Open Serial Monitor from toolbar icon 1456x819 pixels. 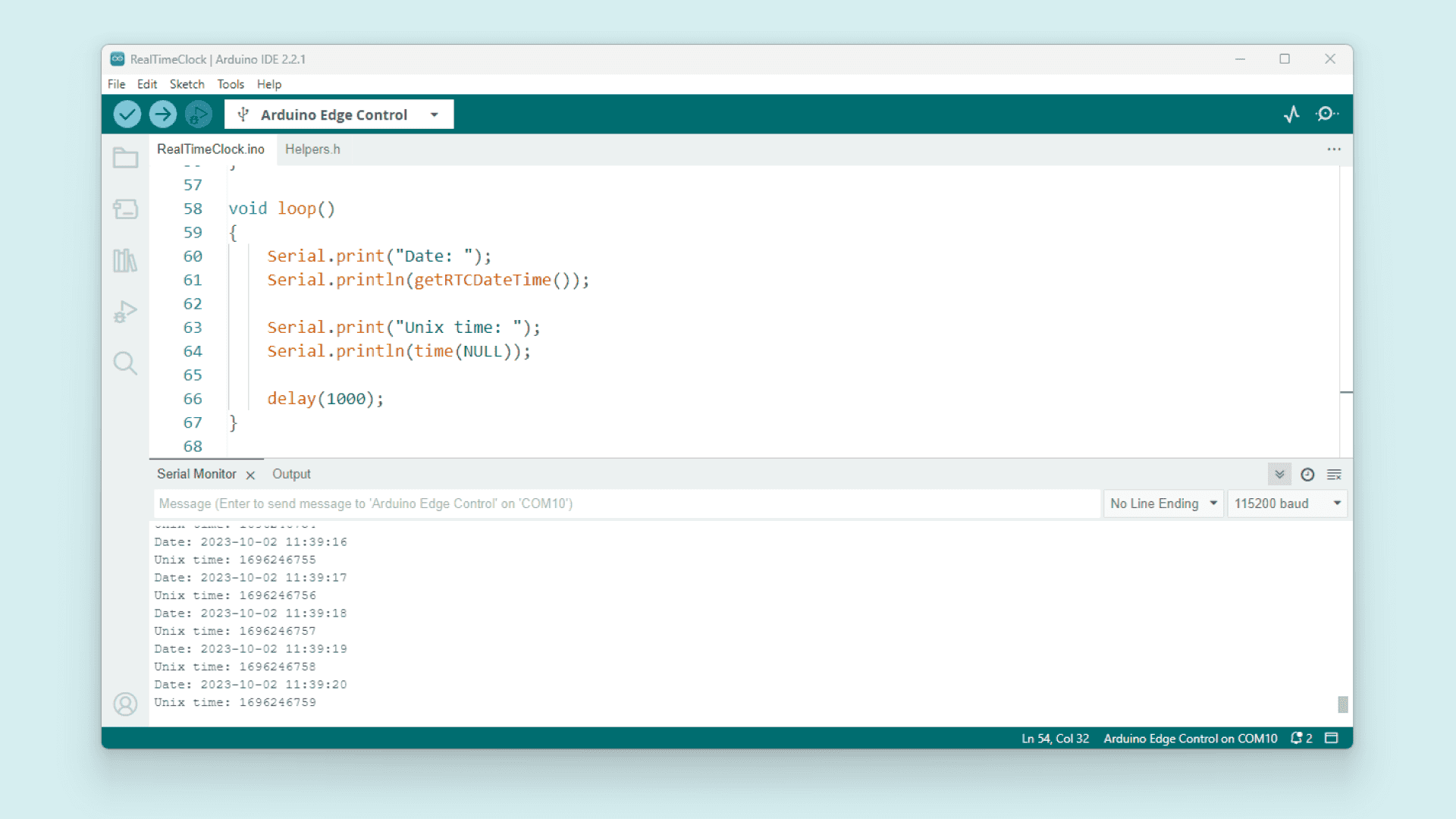point(1326,115)
